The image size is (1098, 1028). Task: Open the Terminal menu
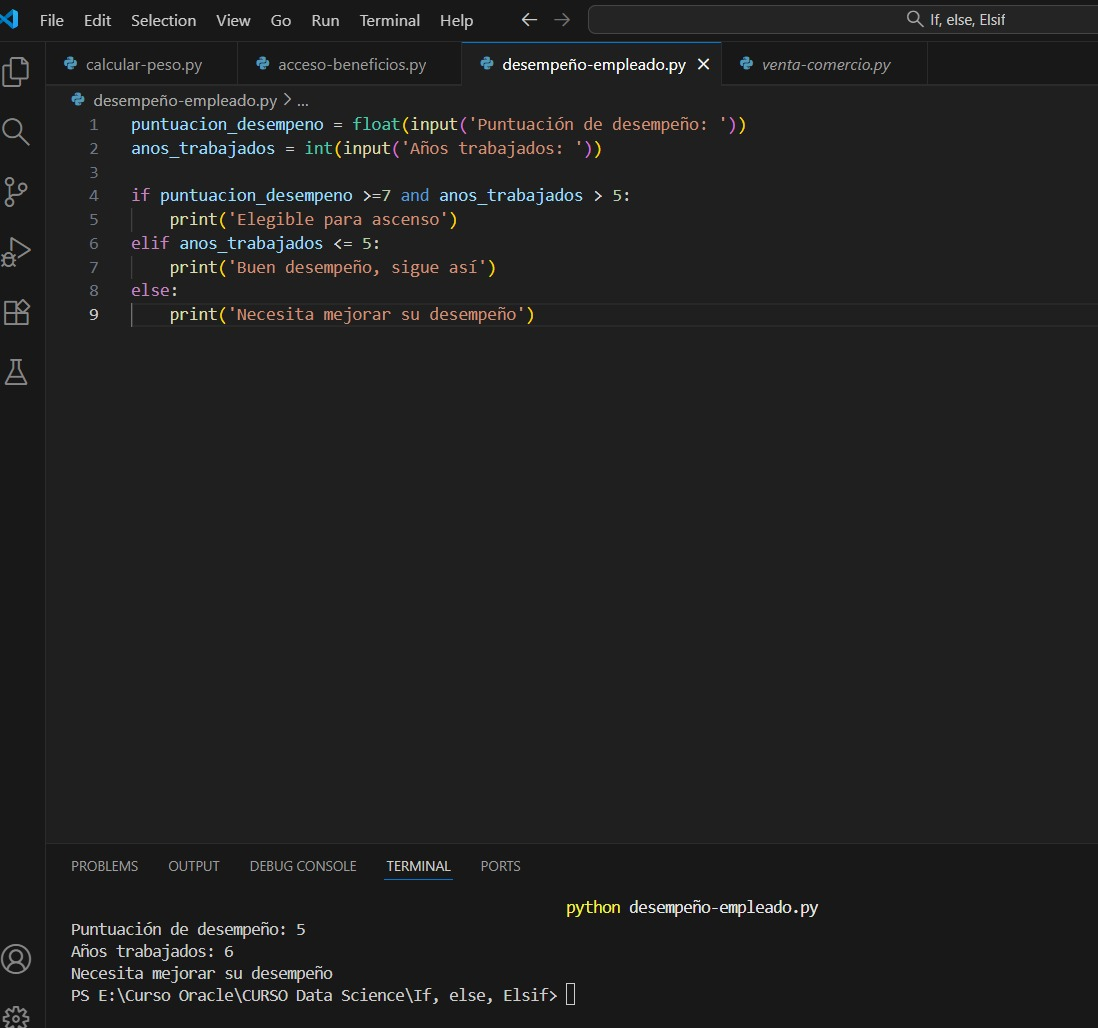point(389,20)
